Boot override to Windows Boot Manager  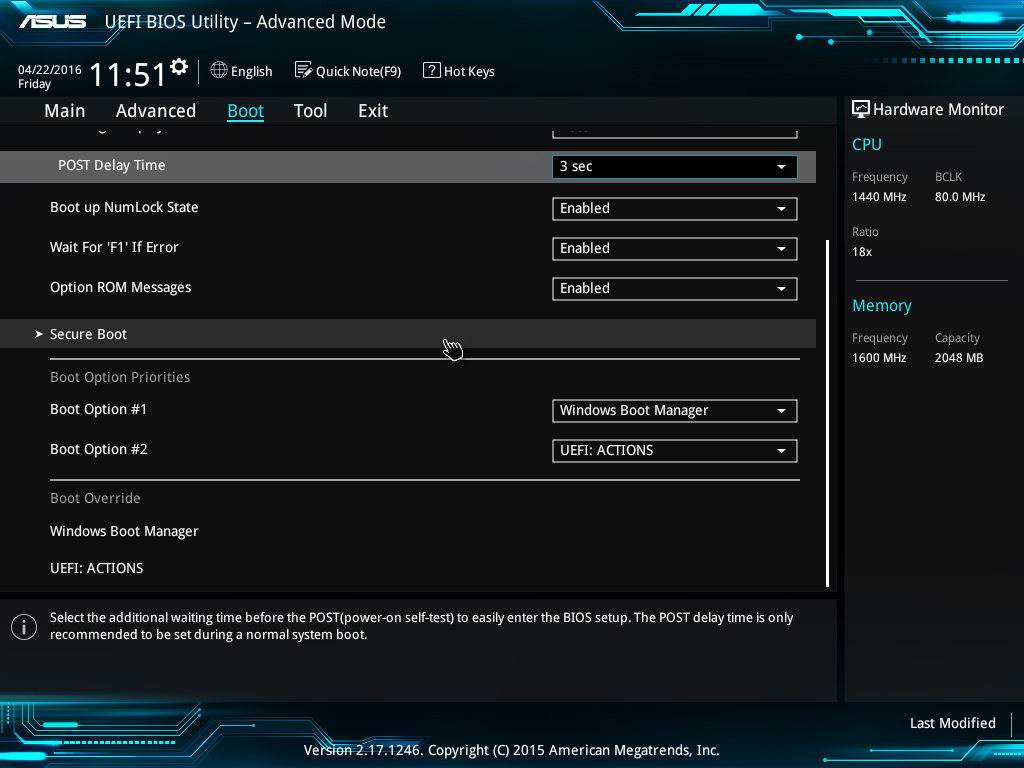pos(124,532)
